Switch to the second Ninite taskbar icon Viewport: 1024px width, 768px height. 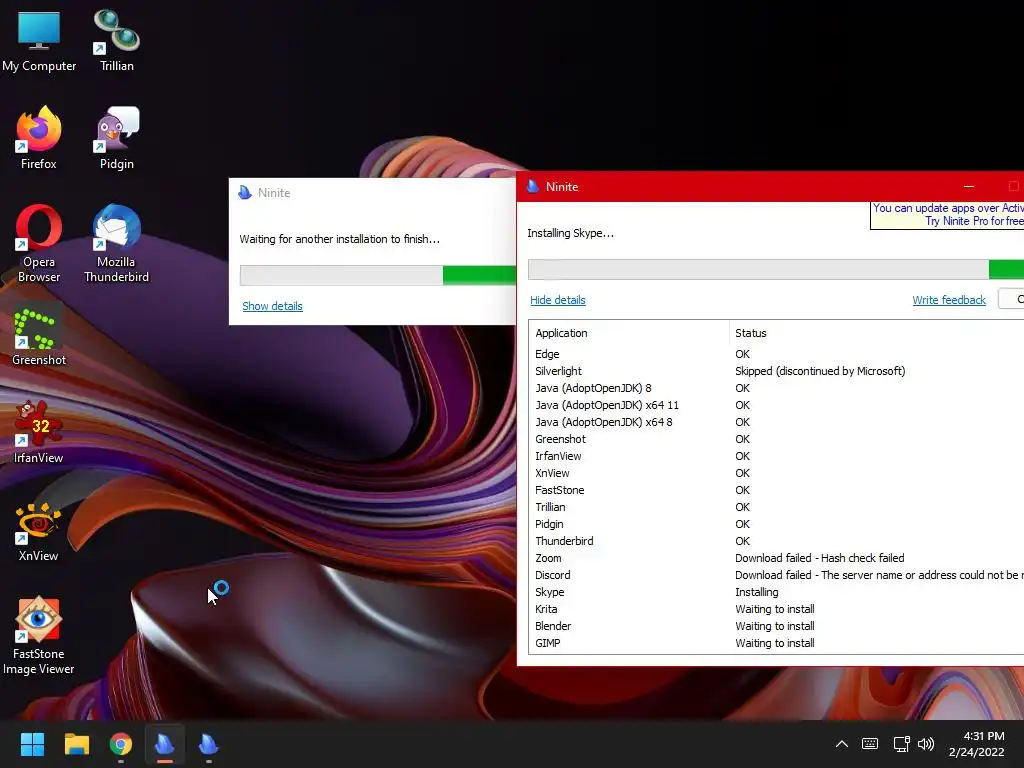(x=208, y=744)
